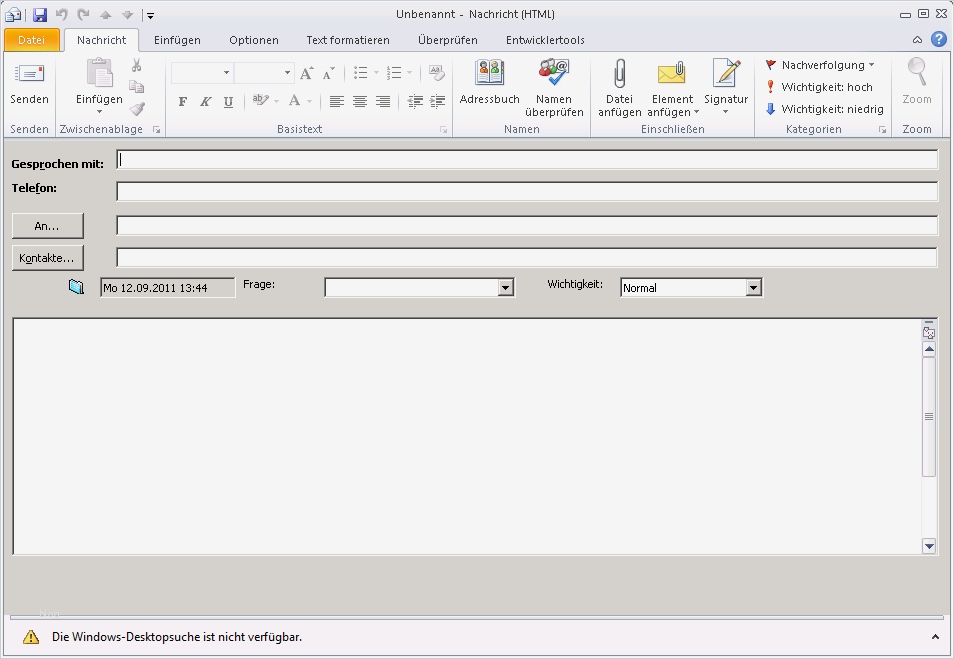Open the Wichtigkeit Normal dropdown

(x=753, y=288)
